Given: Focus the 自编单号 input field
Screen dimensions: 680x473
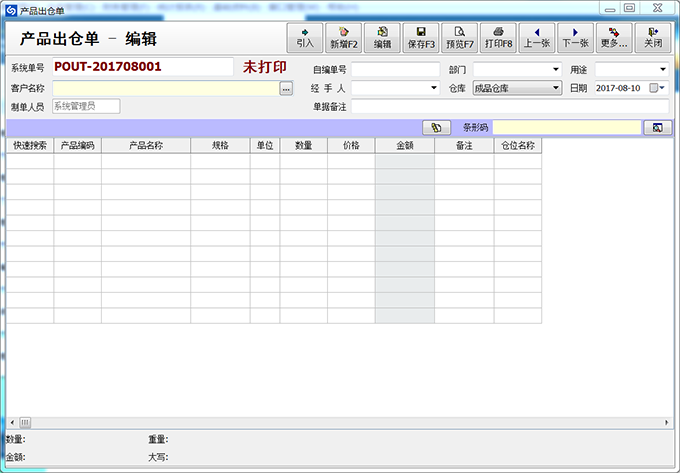Looking at the screenshot, I should 396,69.
